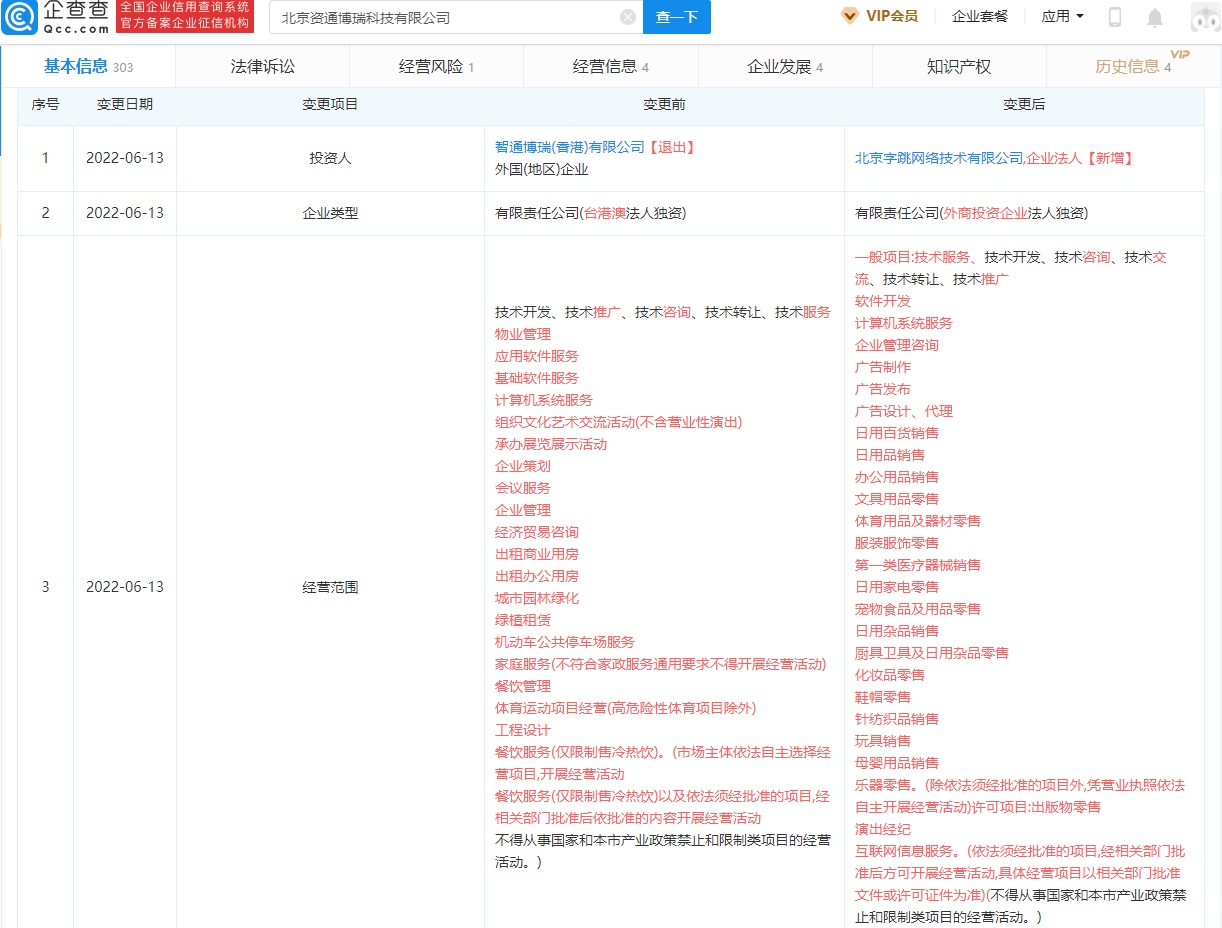Screen dimensions: 1222x928
Task: Click the 经营范围 change item cell
Action: pos(330,587)
